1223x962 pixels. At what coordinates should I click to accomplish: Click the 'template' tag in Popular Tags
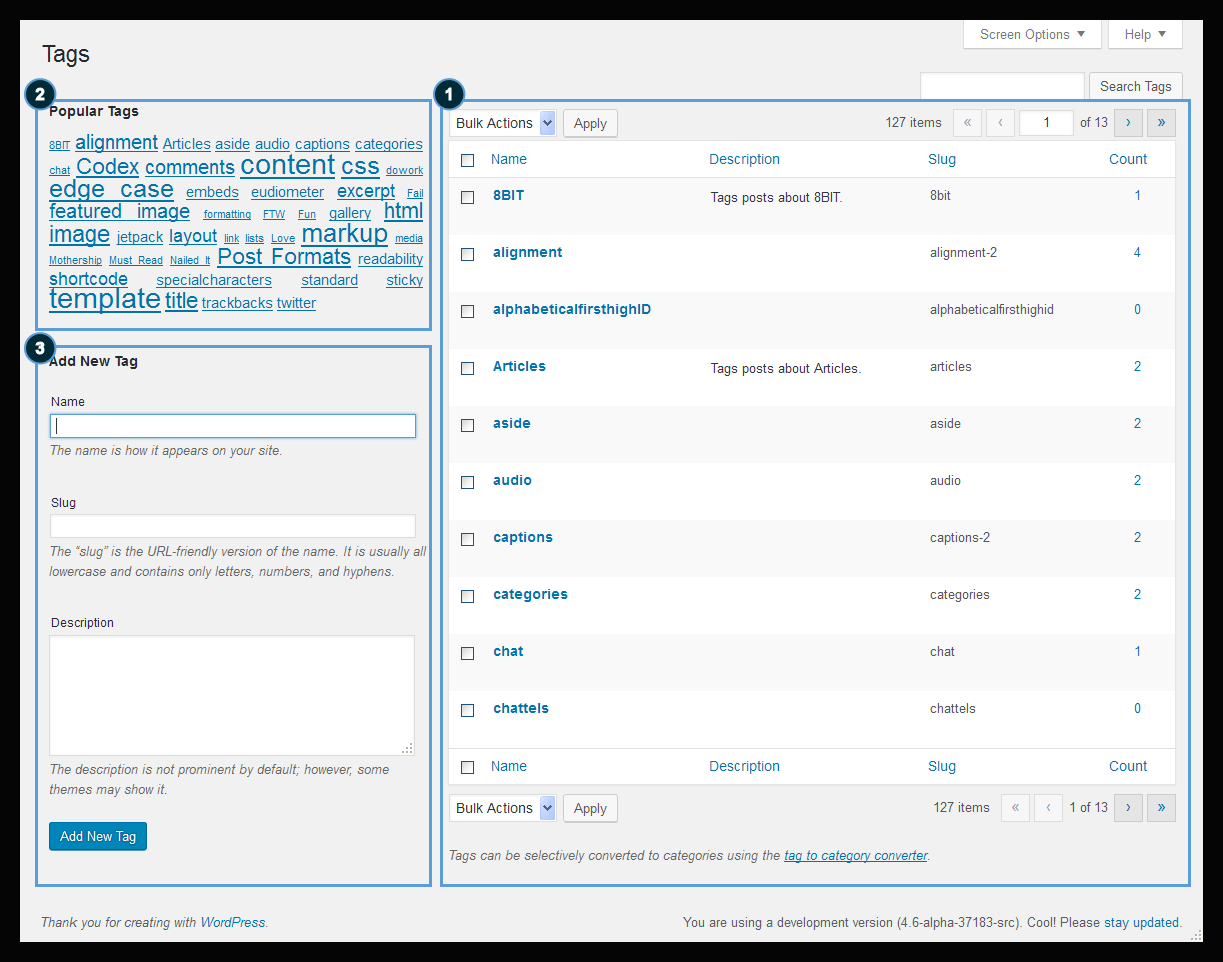105,299
